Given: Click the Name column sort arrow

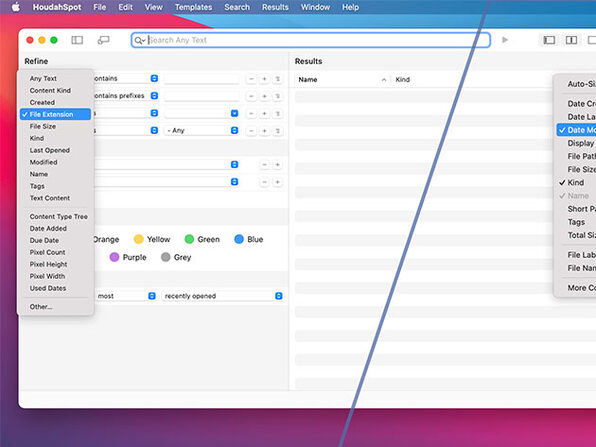Looking at the screenshot, I should [384, 80].
